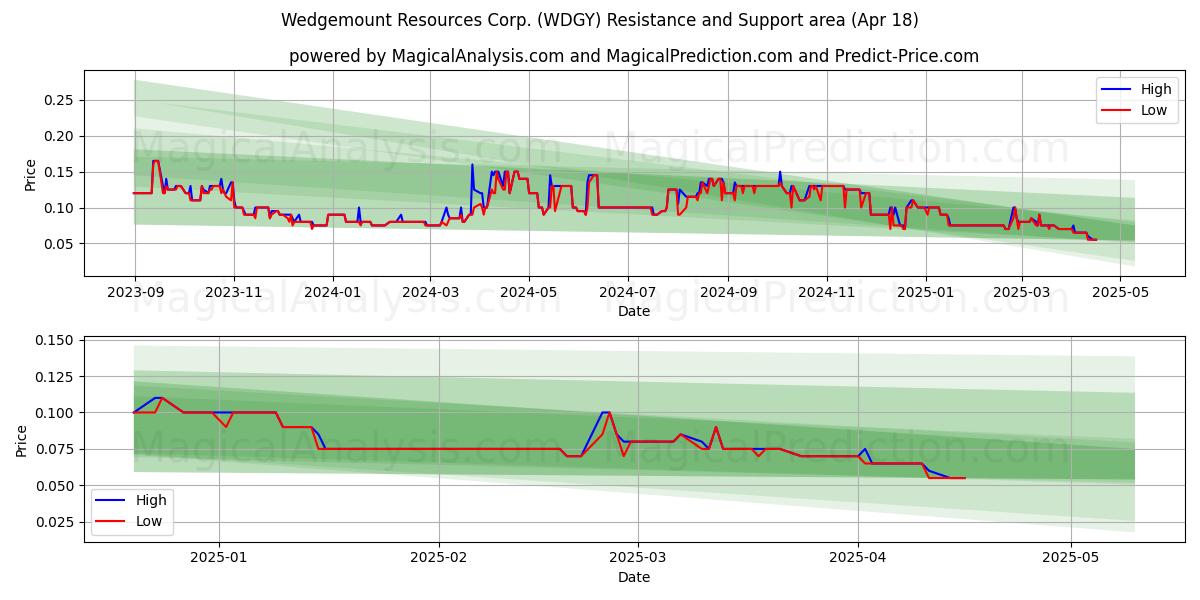Screen dimensions: 1200x600
Task: Click the 2025-02 tick label on bottom chart
Action: (x=439, y=558)
